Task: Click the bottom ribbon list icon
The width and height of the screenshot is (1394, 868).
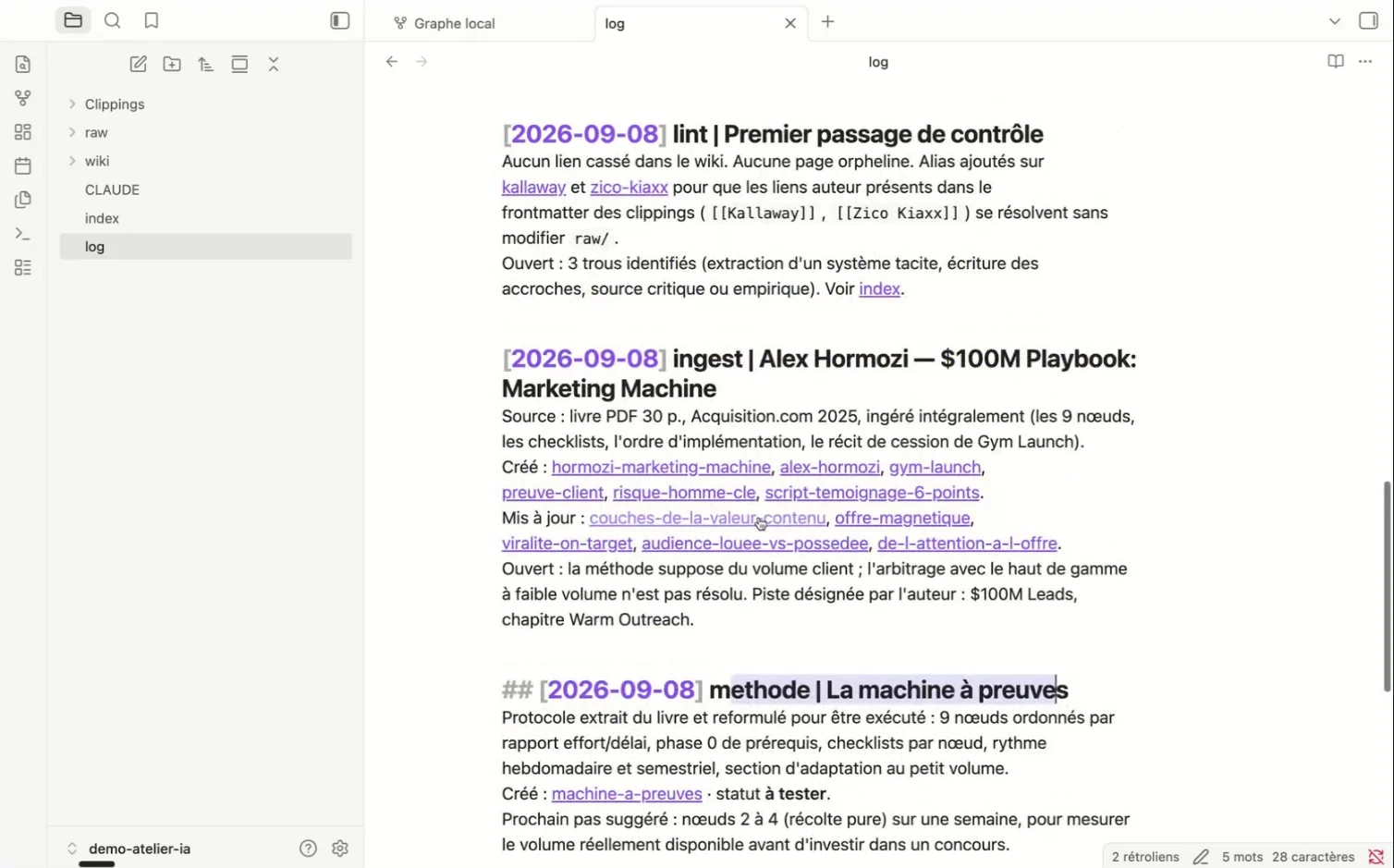Action: pos(23,268)
